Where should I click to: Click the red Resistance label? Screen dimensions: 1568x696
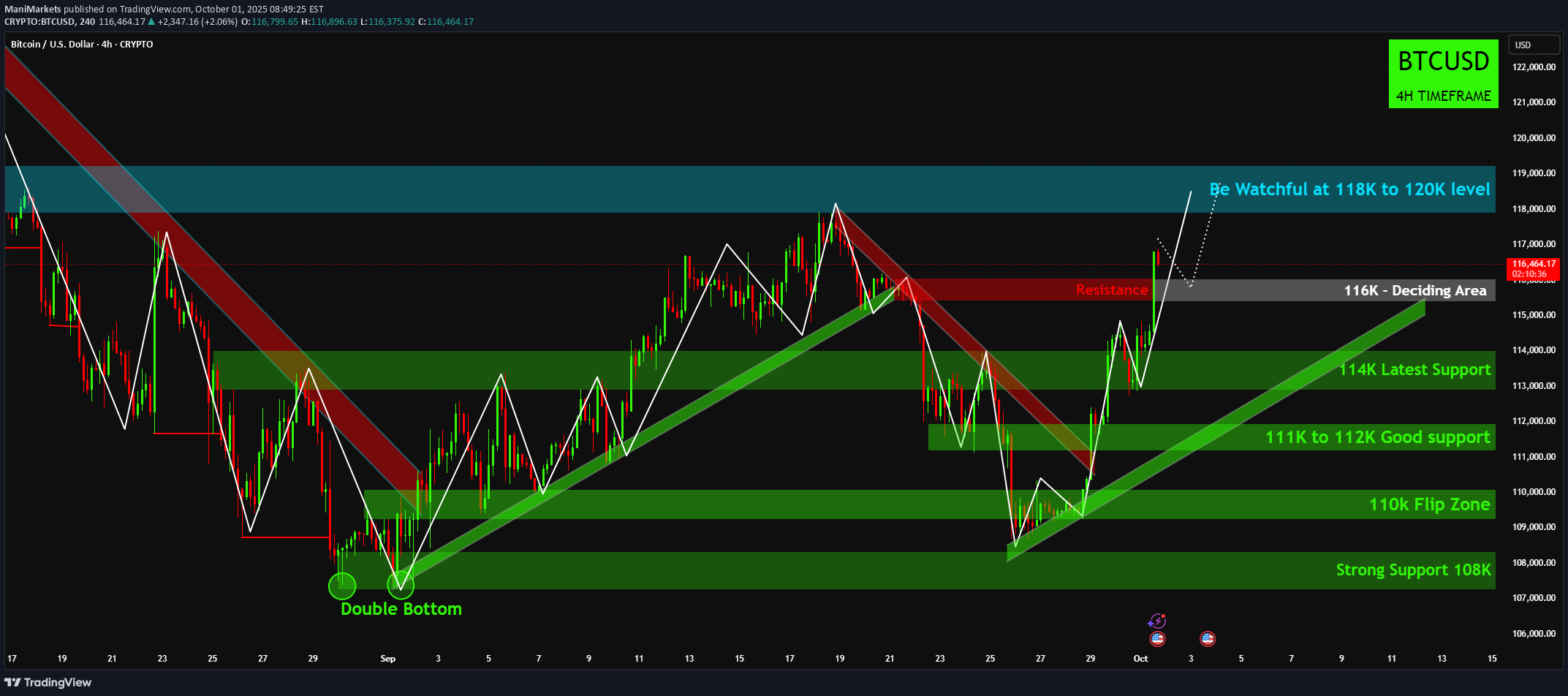[1111, 290]
